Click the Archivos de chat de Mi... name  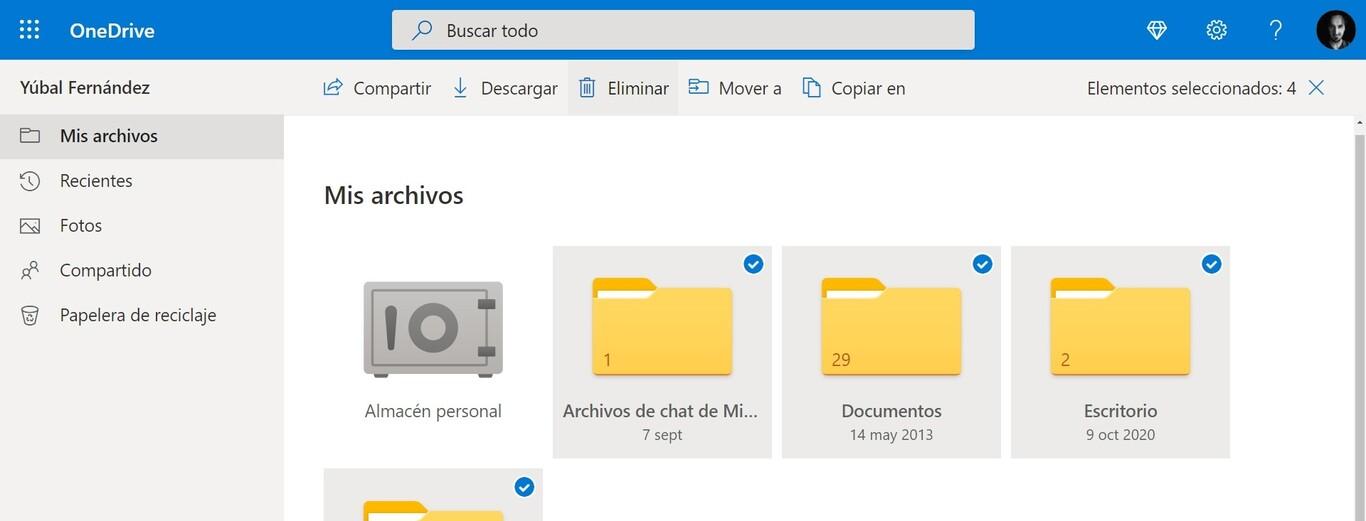[662, 411]
